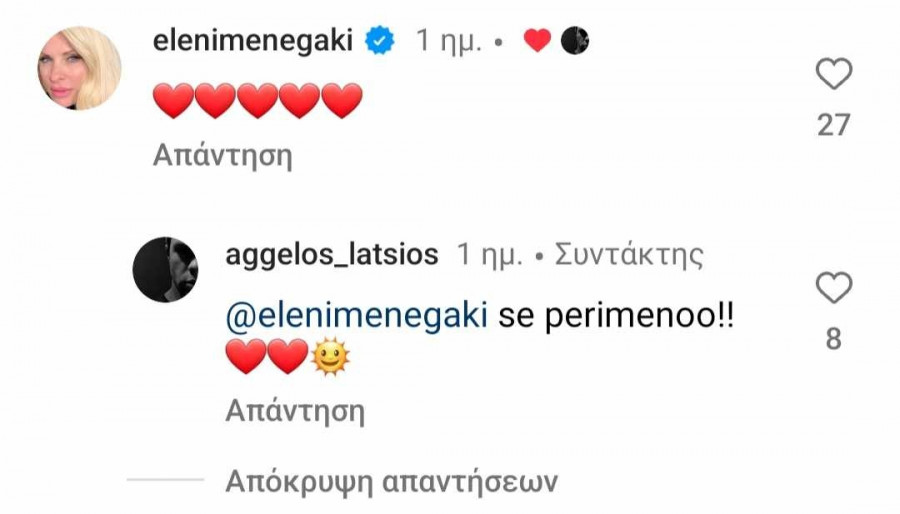Screen dimensions: 900x514
Task: Click small dark avatar beside red heart
Action: pyautogui.click(x=575, y=41)
